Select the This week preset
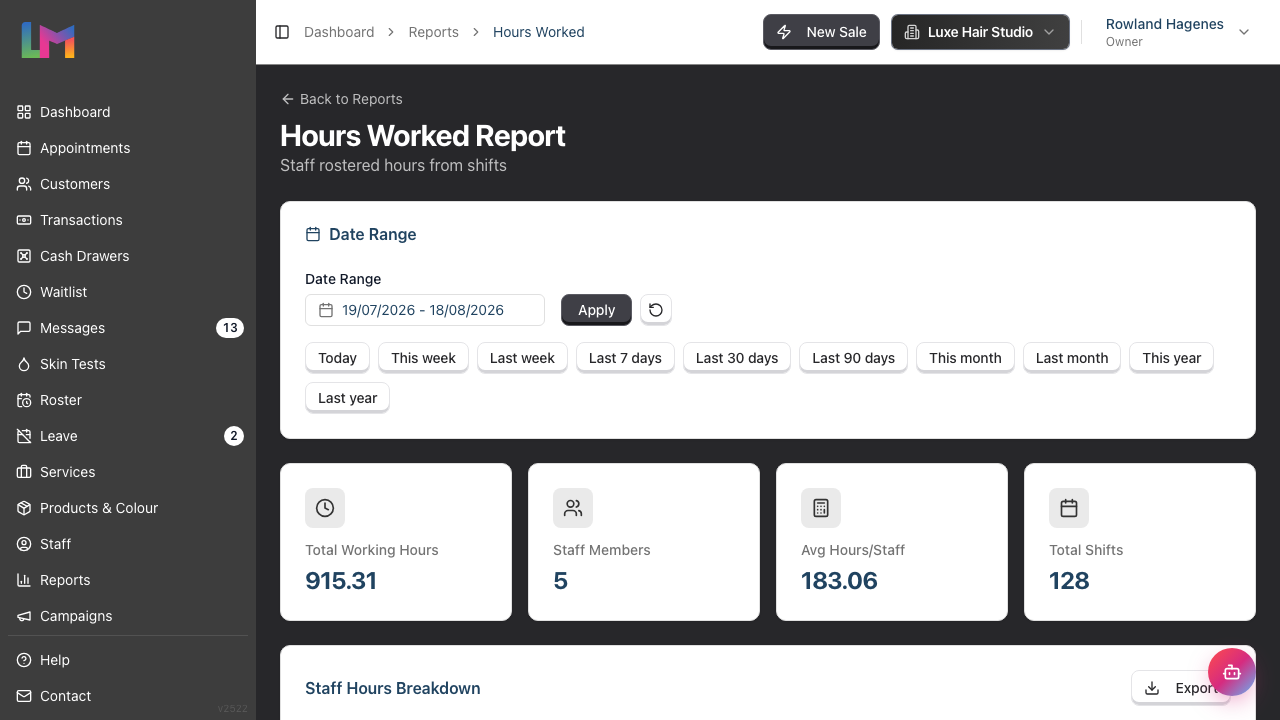This screenshot has height=720, width=1280. (x=423, y=358)
